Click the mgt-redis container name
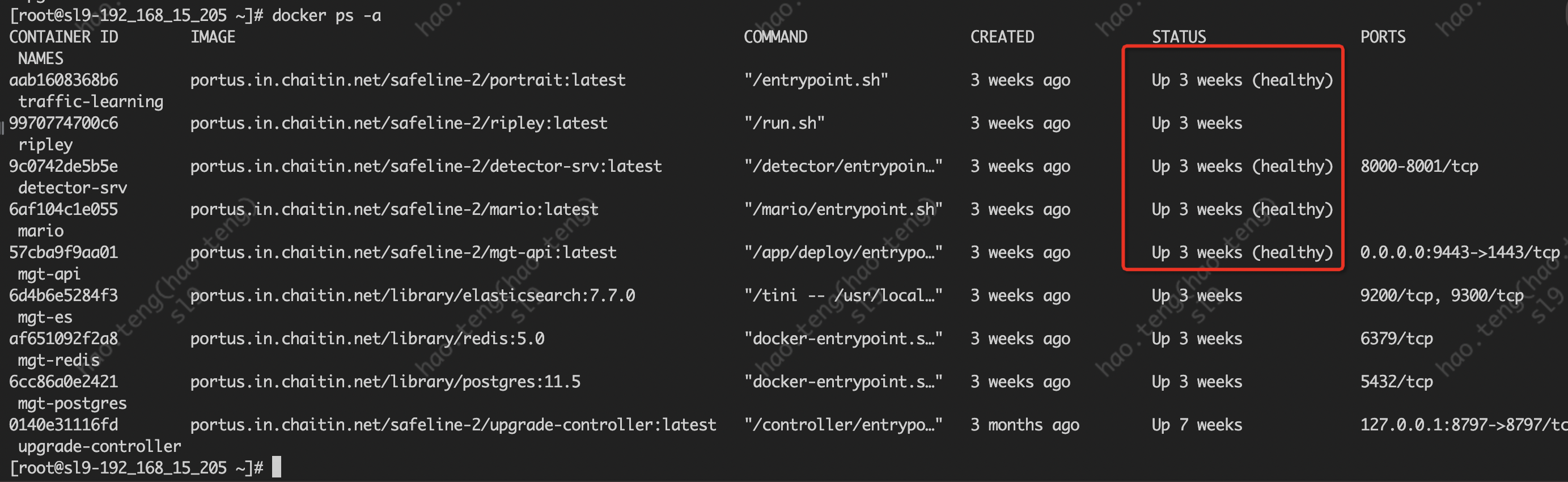The height and width of the screenshot is (482, 1568). [58, 360]
